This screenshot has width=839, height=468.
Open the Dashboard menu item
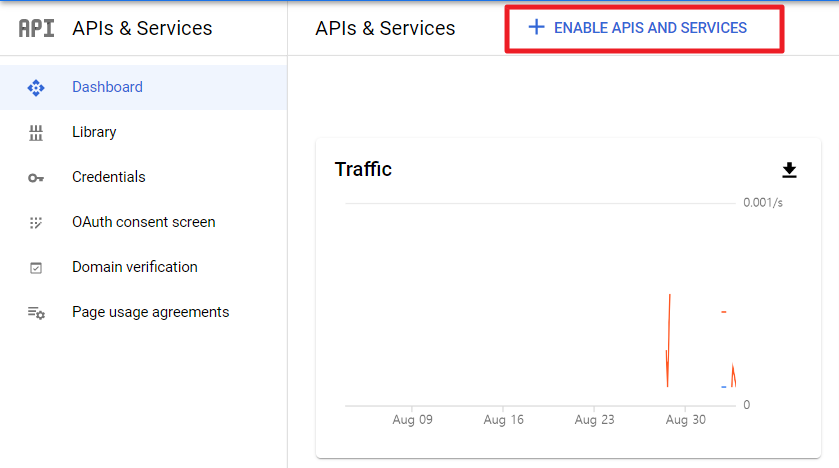(x=107, y=87)
